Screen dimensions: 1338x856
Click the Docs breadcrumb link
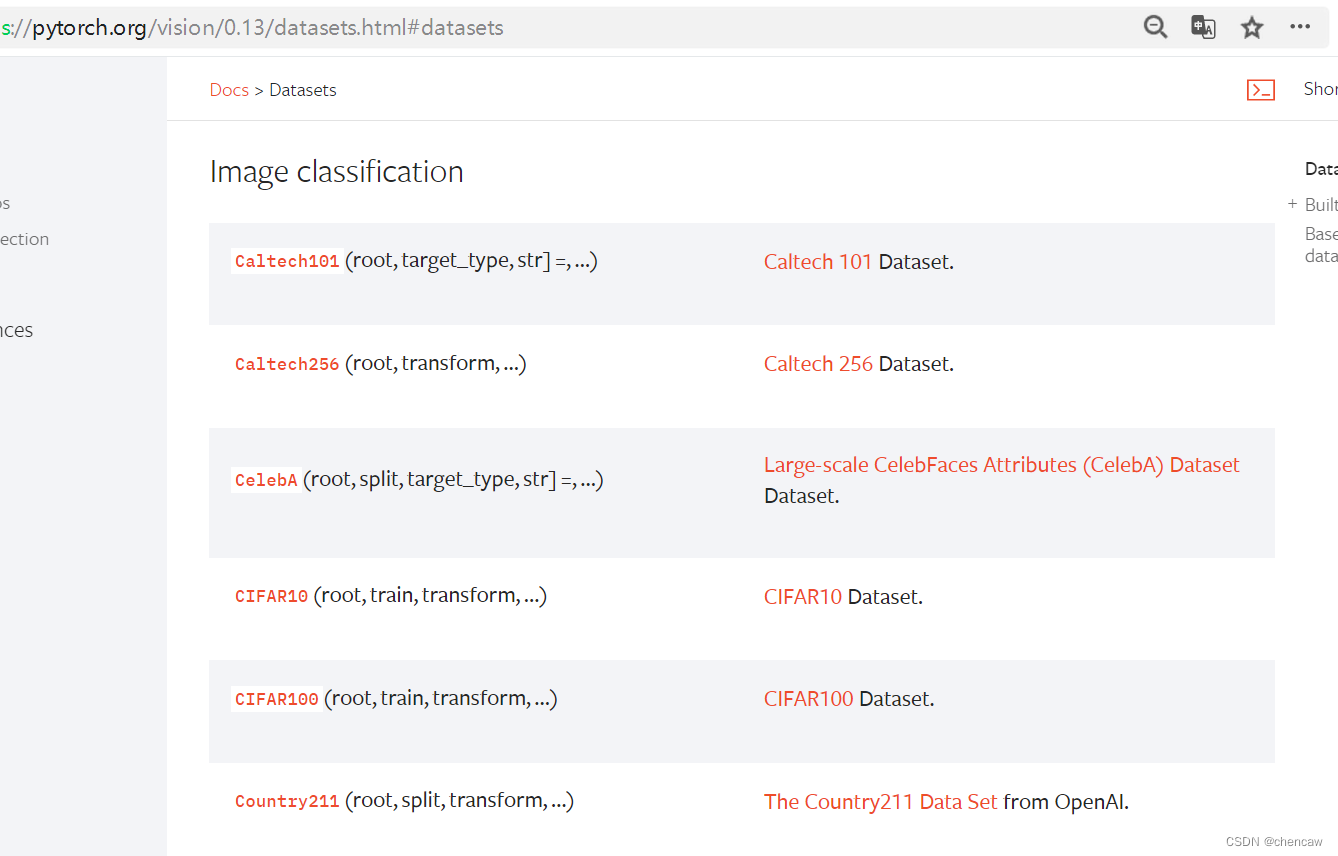tap(229, 90)
